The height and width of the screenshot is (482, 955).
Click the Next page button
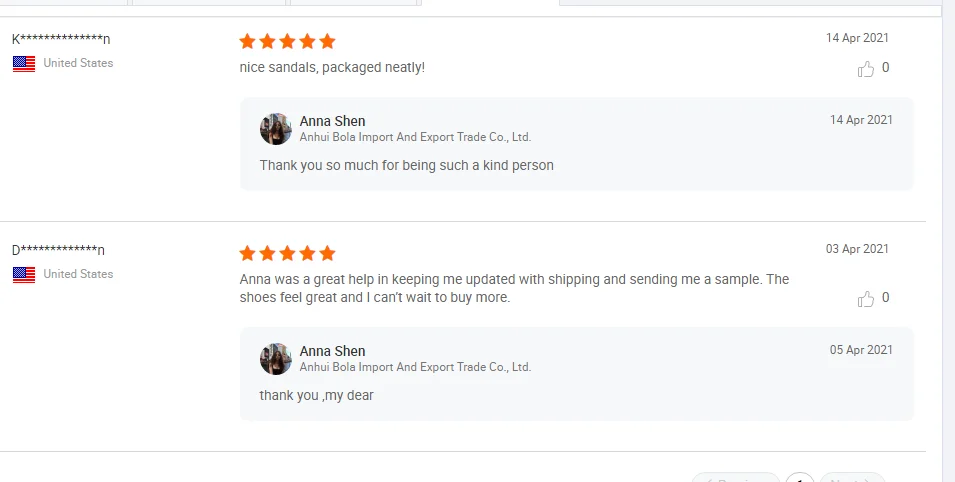852,479
